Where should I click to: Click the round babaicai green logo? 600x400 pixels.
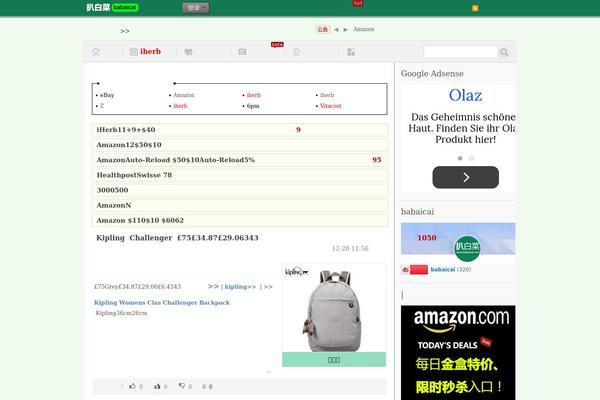[x=467, y=248]
